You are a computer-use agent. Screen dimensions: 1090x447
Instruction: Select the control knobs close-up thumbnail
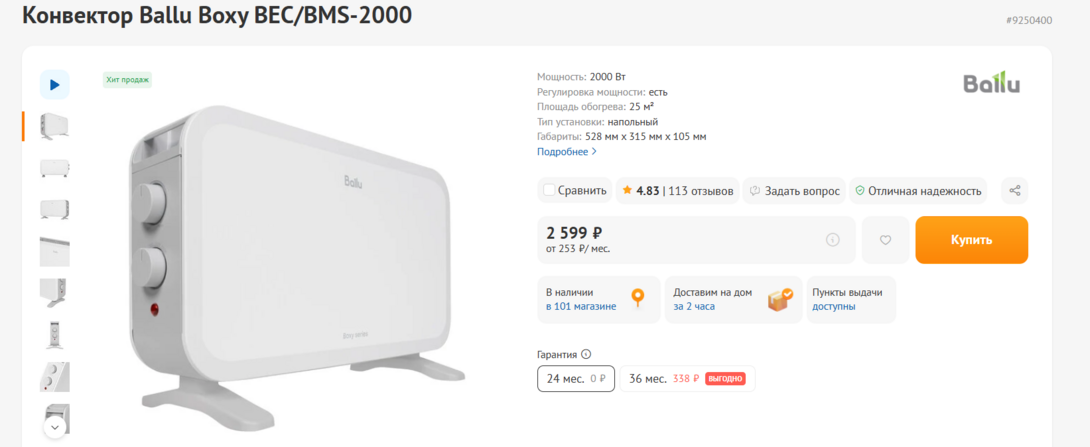point(54,377)
